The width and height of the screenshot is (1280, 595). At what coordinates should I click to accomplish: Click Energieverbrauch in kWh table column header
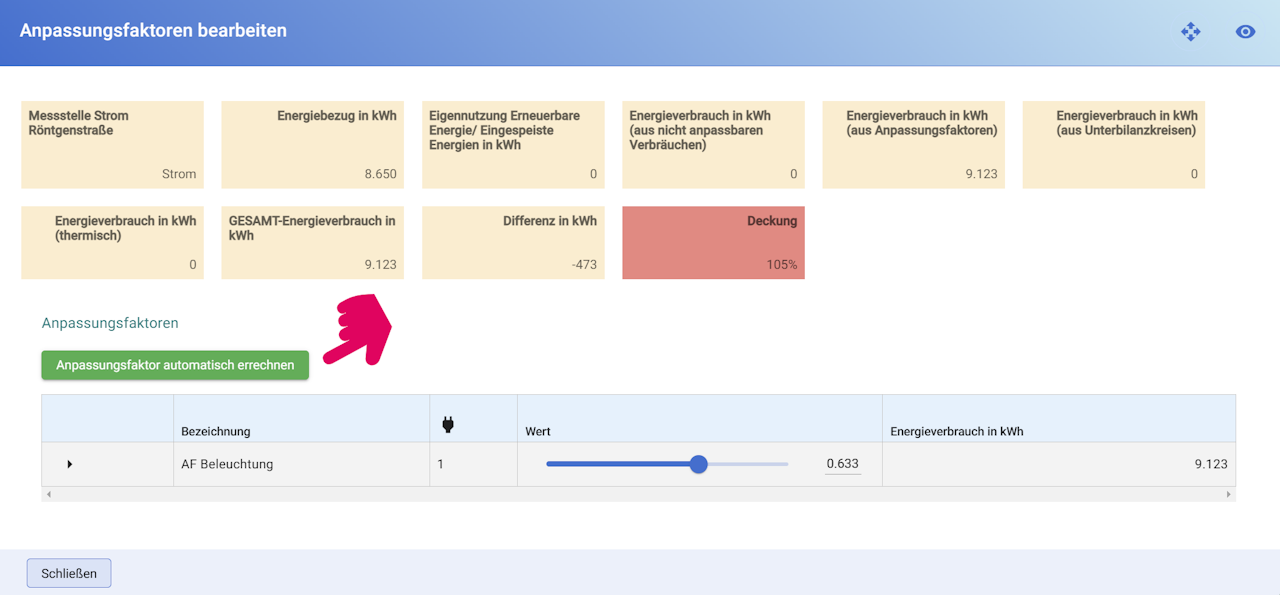(x=1059, y=419)
